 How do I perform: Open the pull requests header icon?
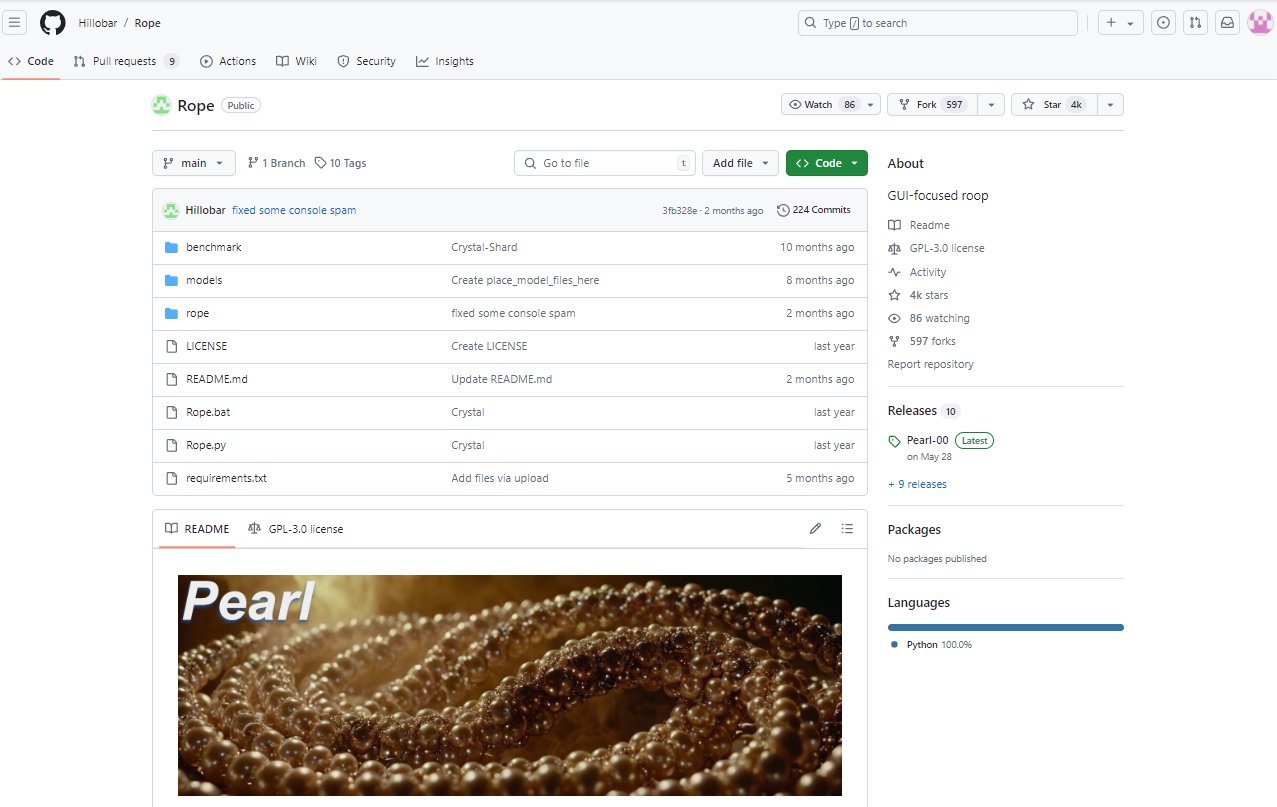[x=1195, y=23]
